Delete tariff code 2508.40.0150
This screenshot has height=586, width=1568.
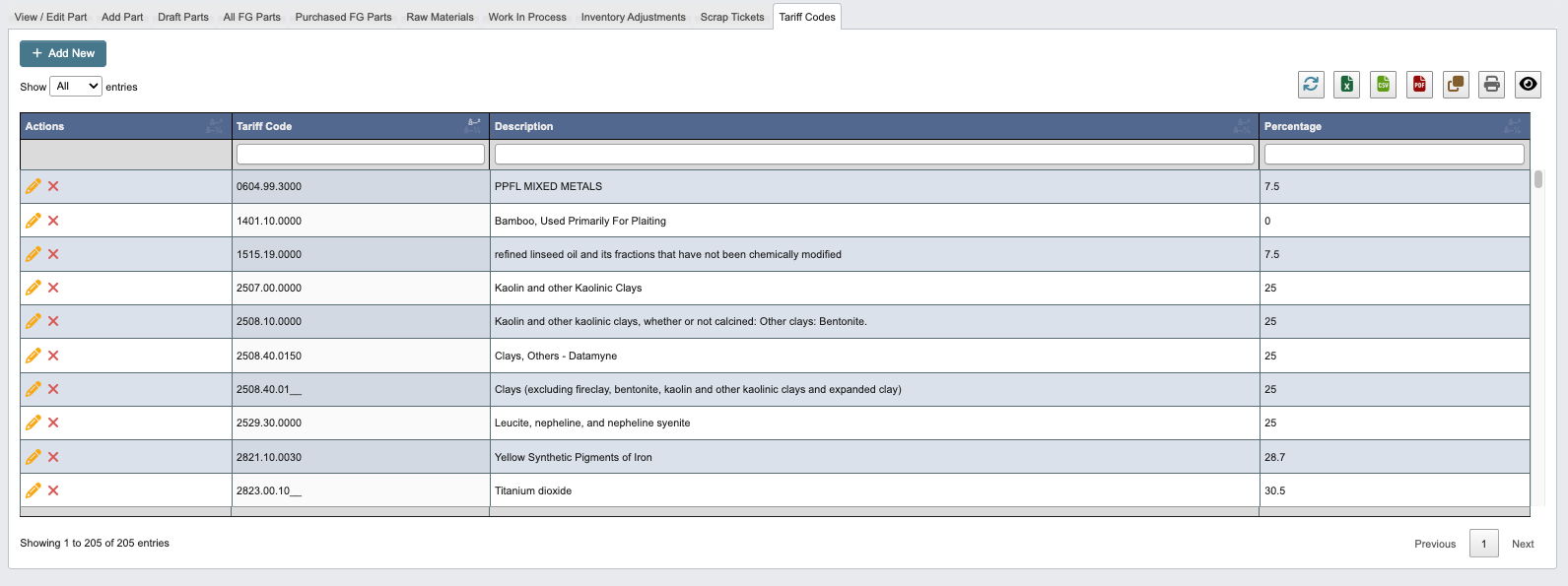point(53,356)
